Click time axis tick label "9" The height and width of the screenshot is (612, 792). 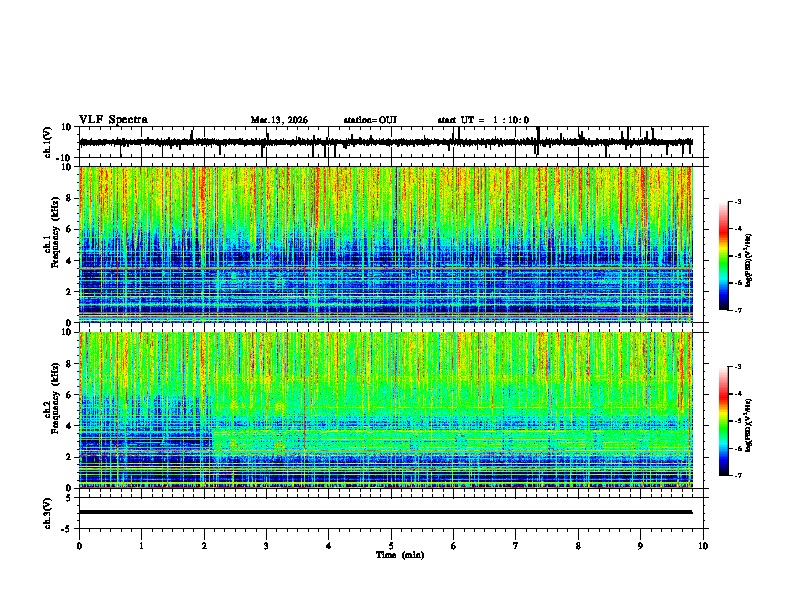(640, 546)
